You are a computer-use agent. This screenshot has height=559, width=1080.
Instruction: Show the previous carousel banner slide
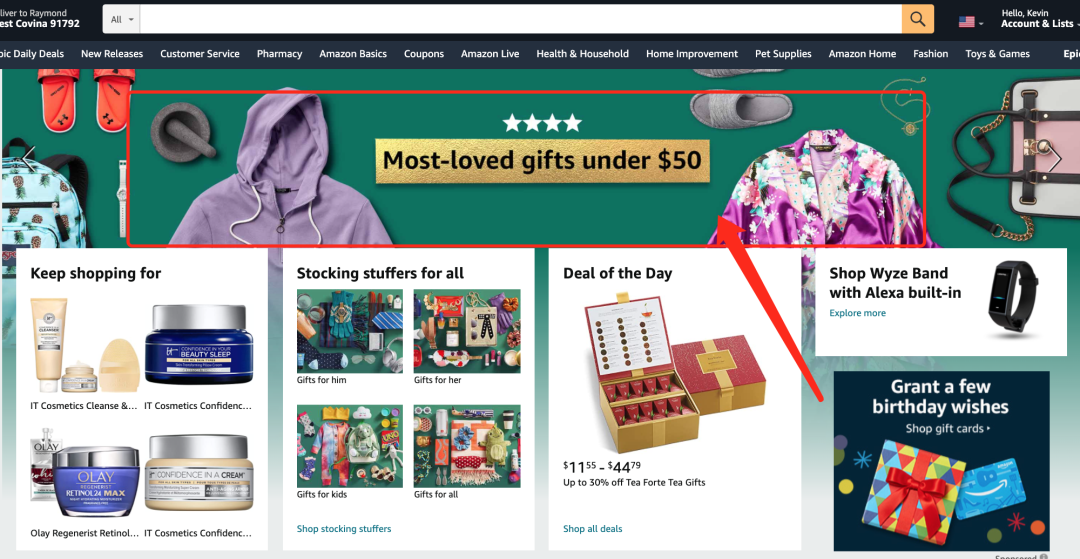pos(28,159)
